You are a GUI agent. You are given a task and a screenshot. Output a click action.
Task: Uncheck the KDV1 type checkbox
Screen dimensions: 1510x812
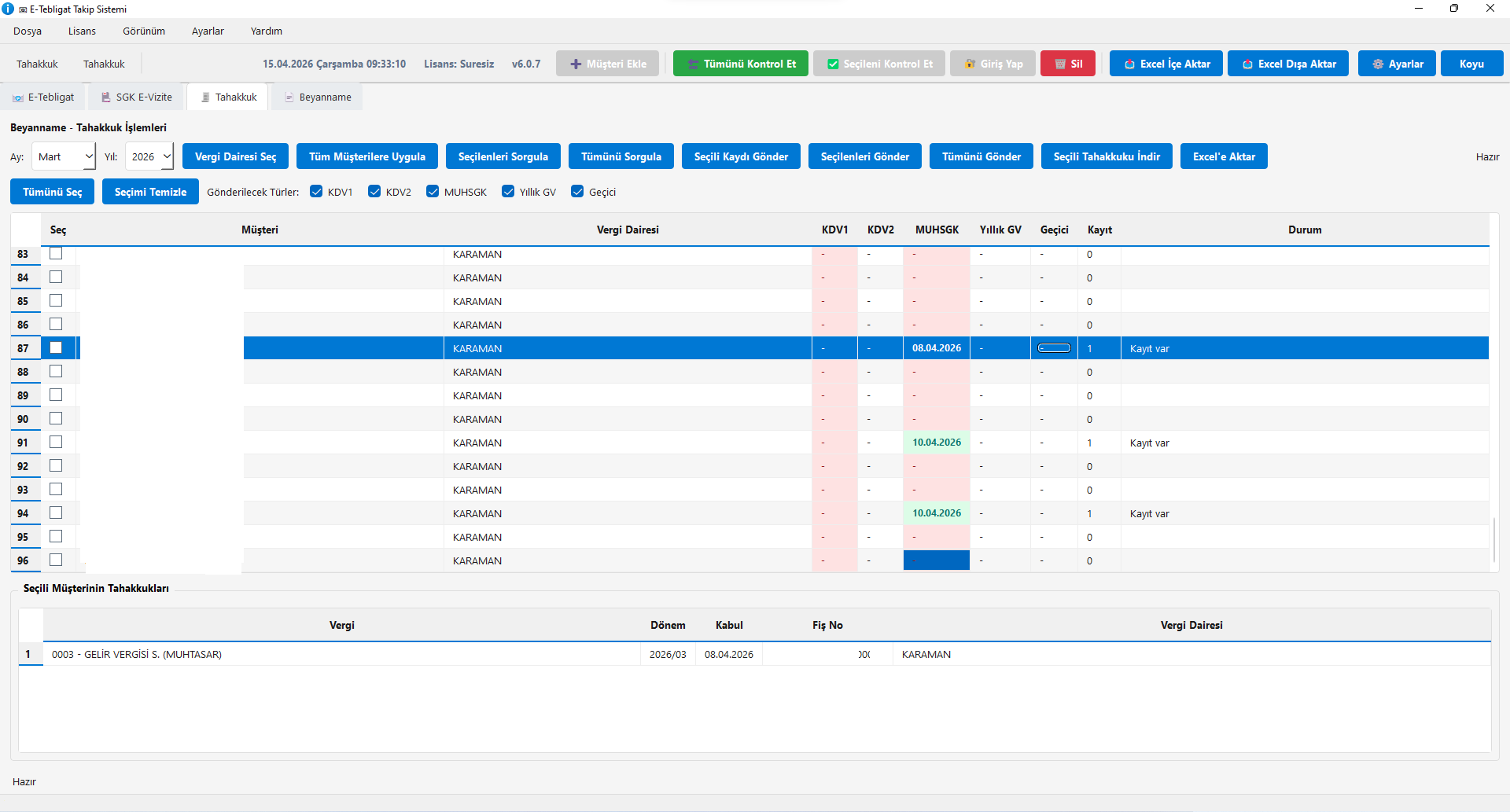tap(316, 192)
